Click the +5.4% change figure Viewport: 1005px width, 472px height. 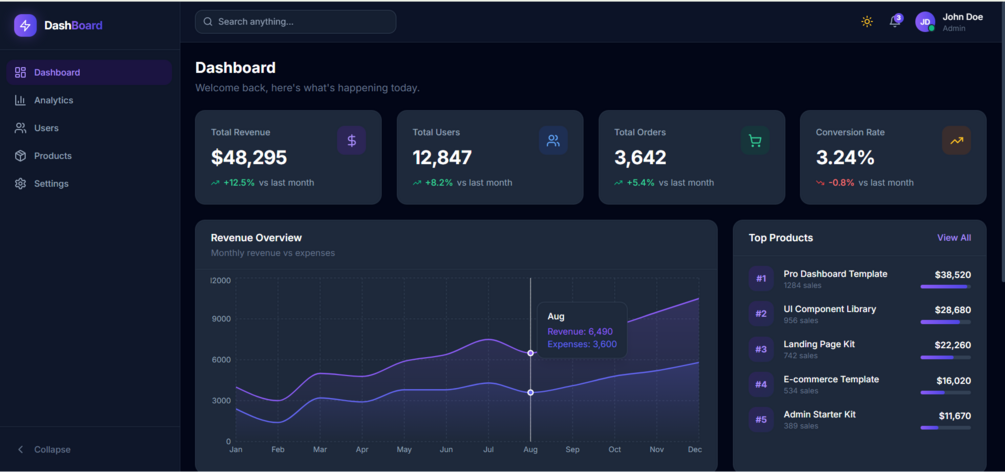tap(640, 183)
